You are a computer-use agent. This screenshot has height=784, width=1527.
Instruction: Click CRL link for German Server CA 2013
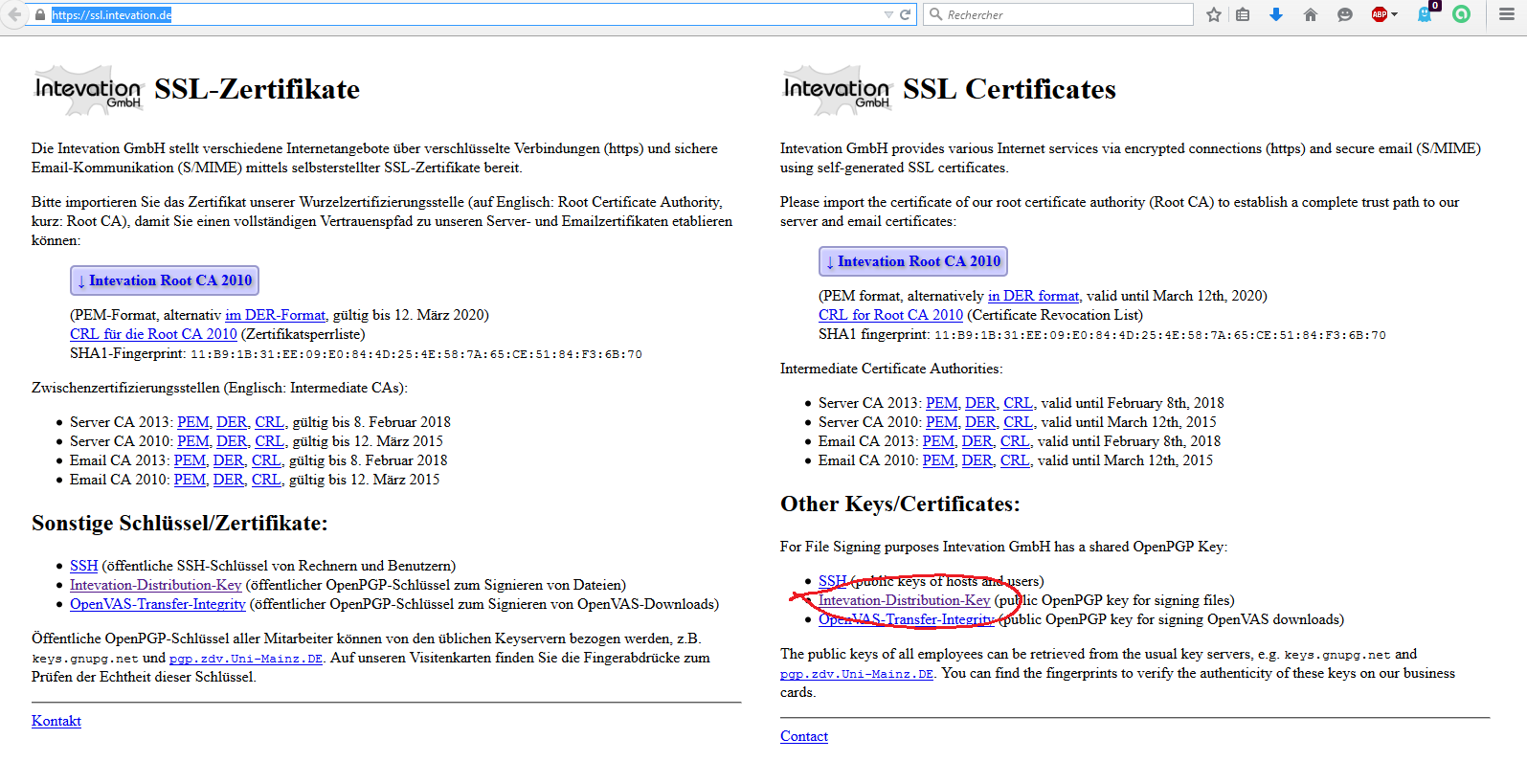point(270,422)
